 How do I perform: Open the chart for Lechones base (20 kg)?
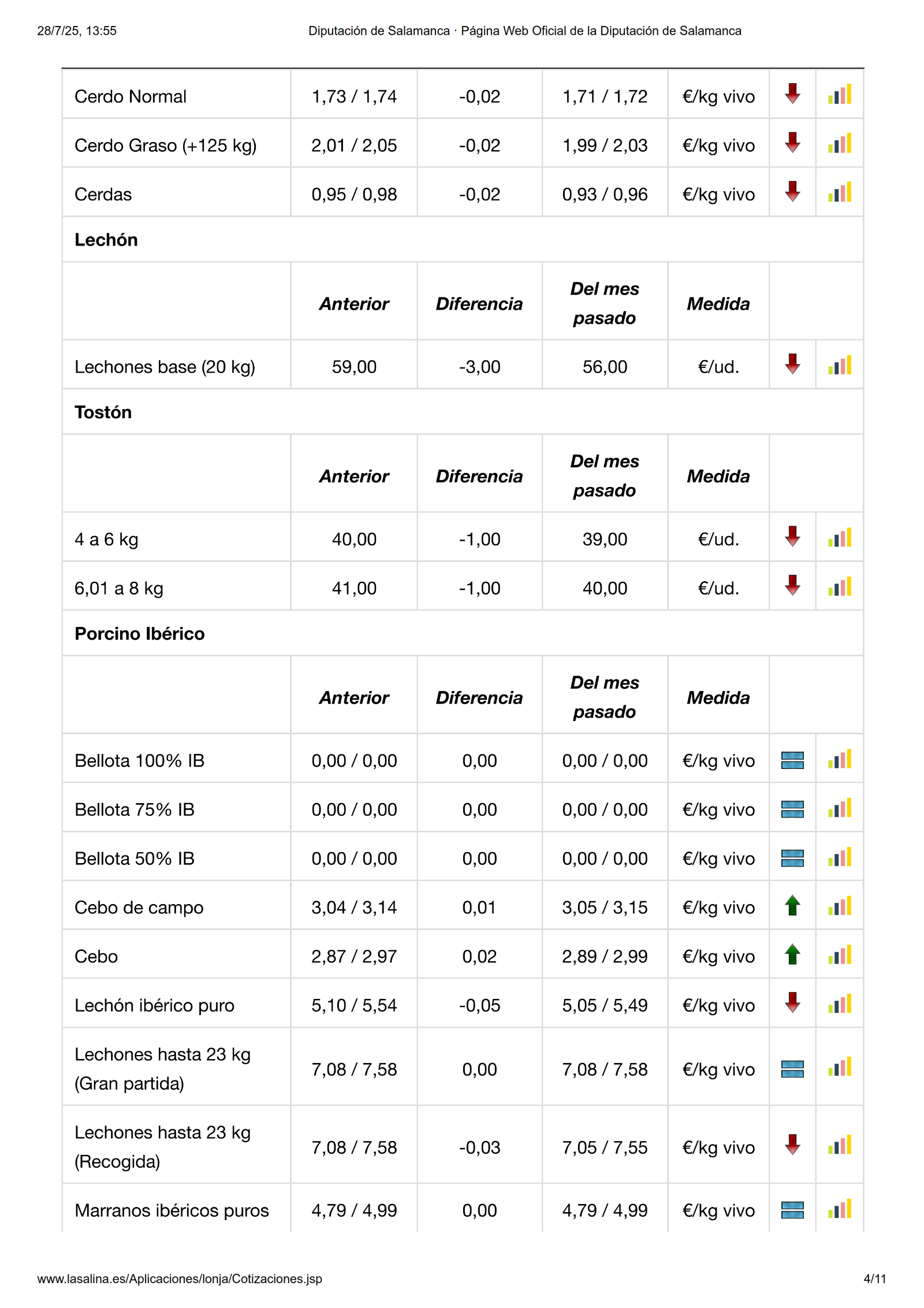pos(839,366)
